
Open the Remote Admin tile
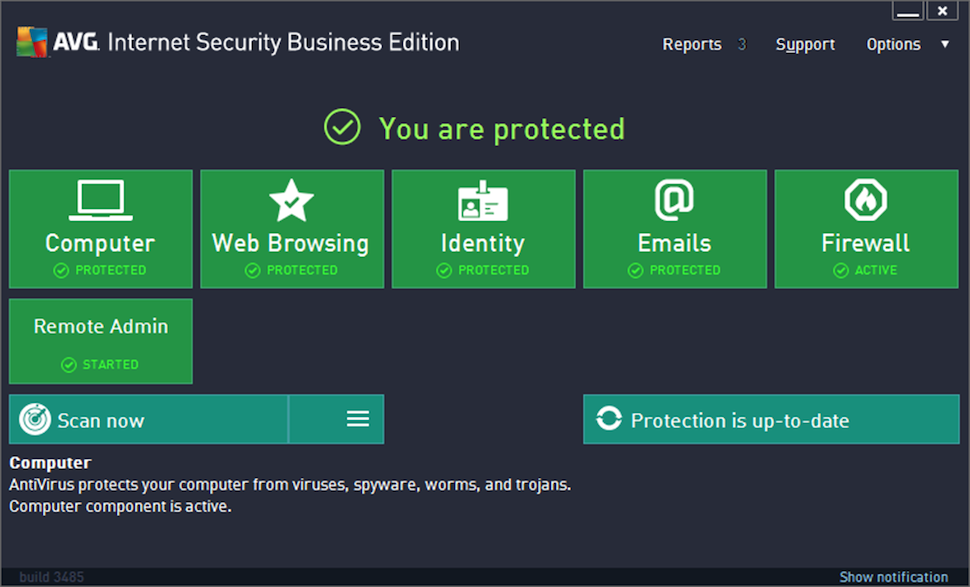[x=100, y=340]
